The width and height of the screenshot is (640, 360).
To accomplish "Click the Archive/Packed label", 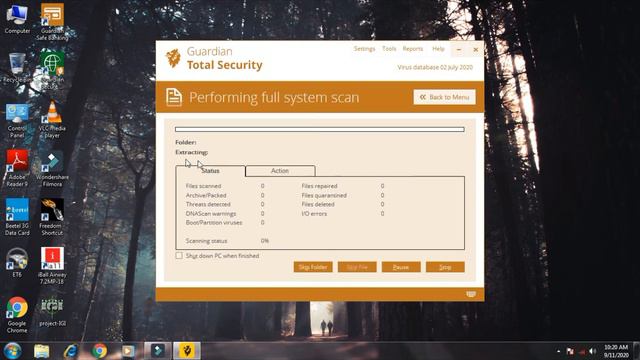I will [206, 195].
